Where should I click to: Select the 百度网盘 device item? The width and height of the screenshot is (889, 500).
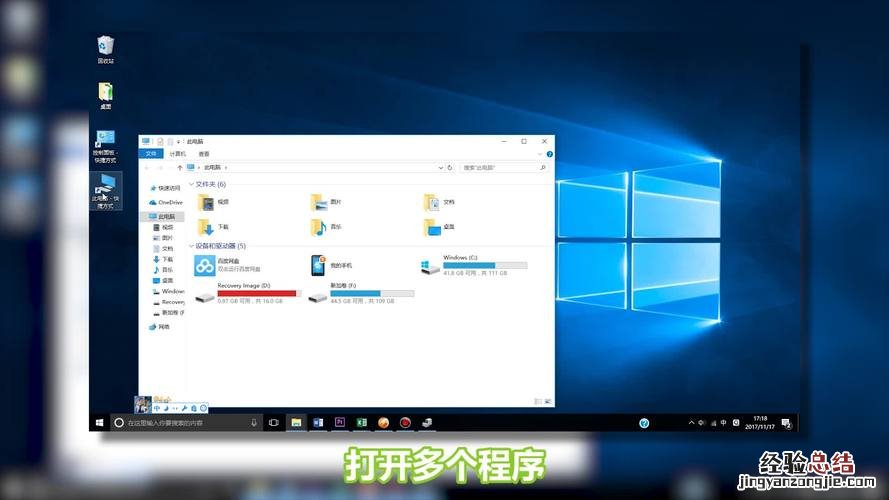(228, 265)
